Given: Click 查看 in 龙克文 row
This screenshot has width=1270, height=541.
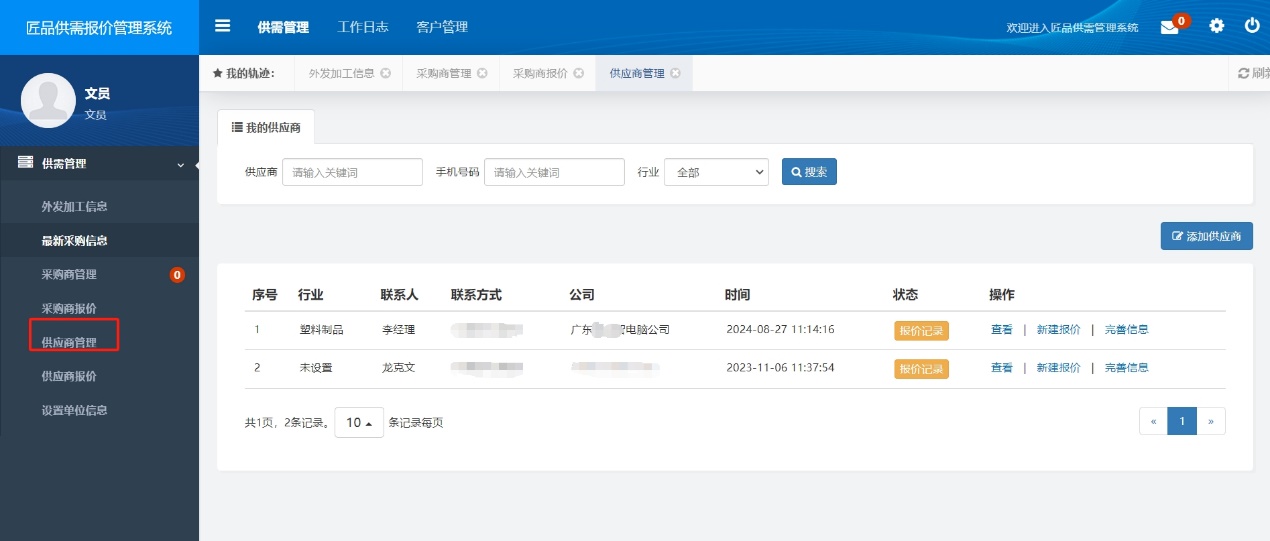Looking at the screenshot, I should click(x=1002, y=368).
